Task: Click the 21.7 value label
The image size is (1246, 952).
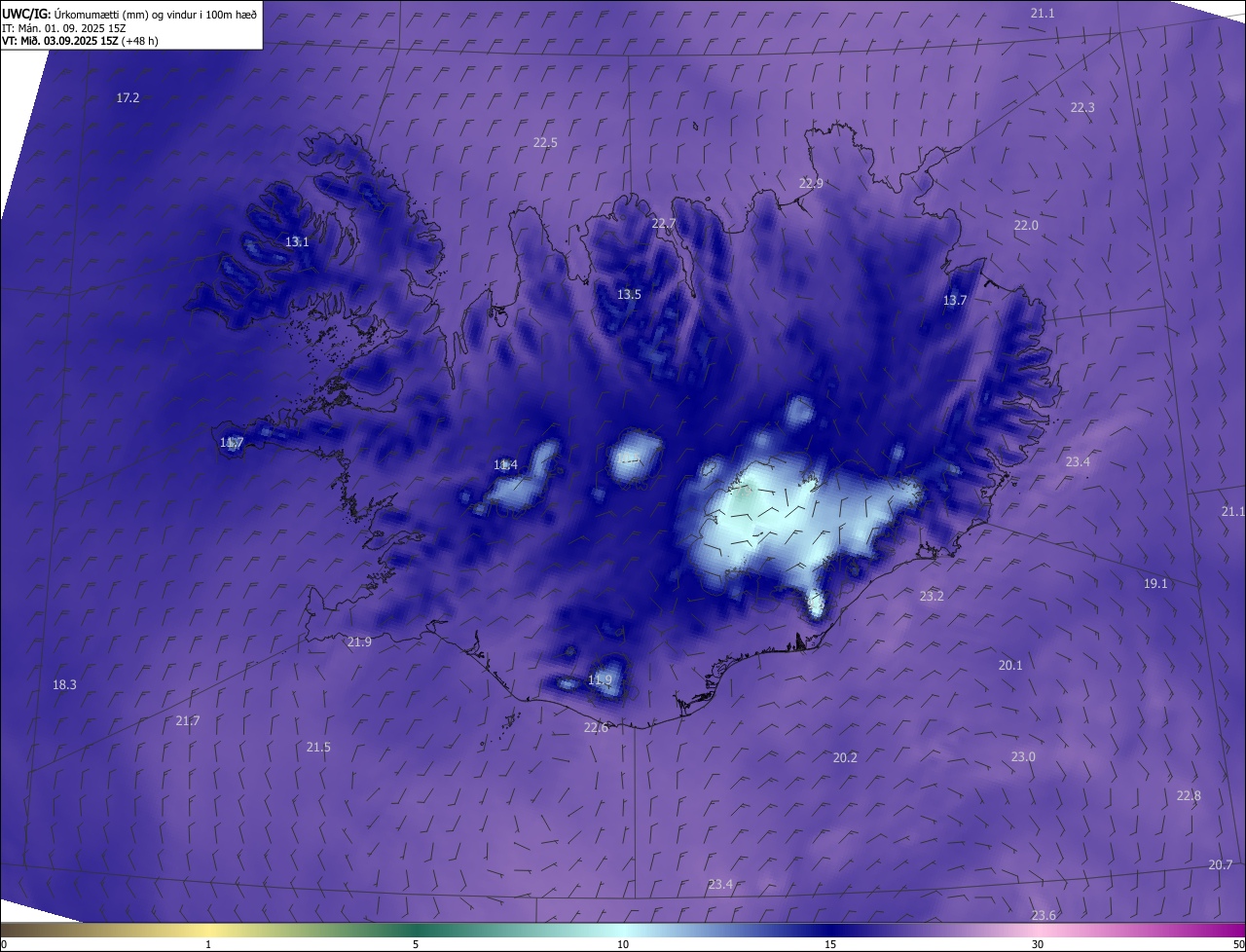Action: pyautogui.click(x=188, y=720)
